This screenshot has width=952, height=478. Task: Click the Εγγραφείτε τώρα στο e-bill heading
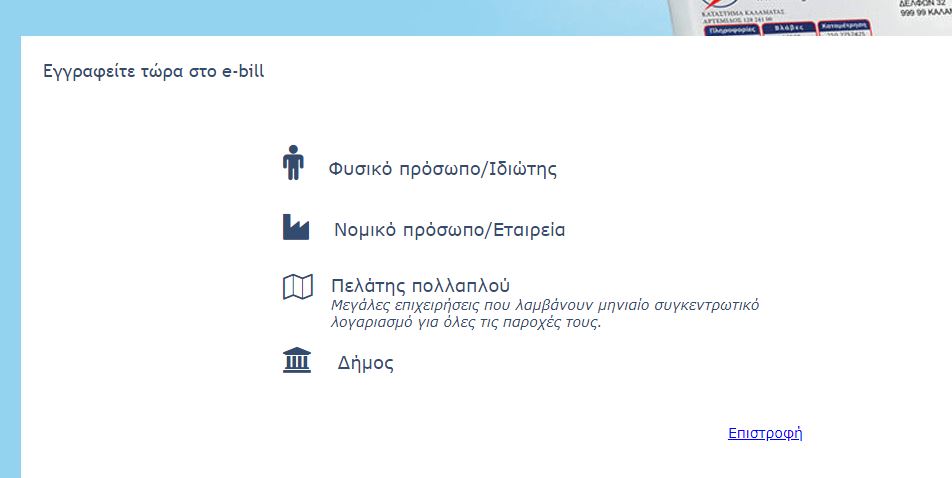pos(154,72)
